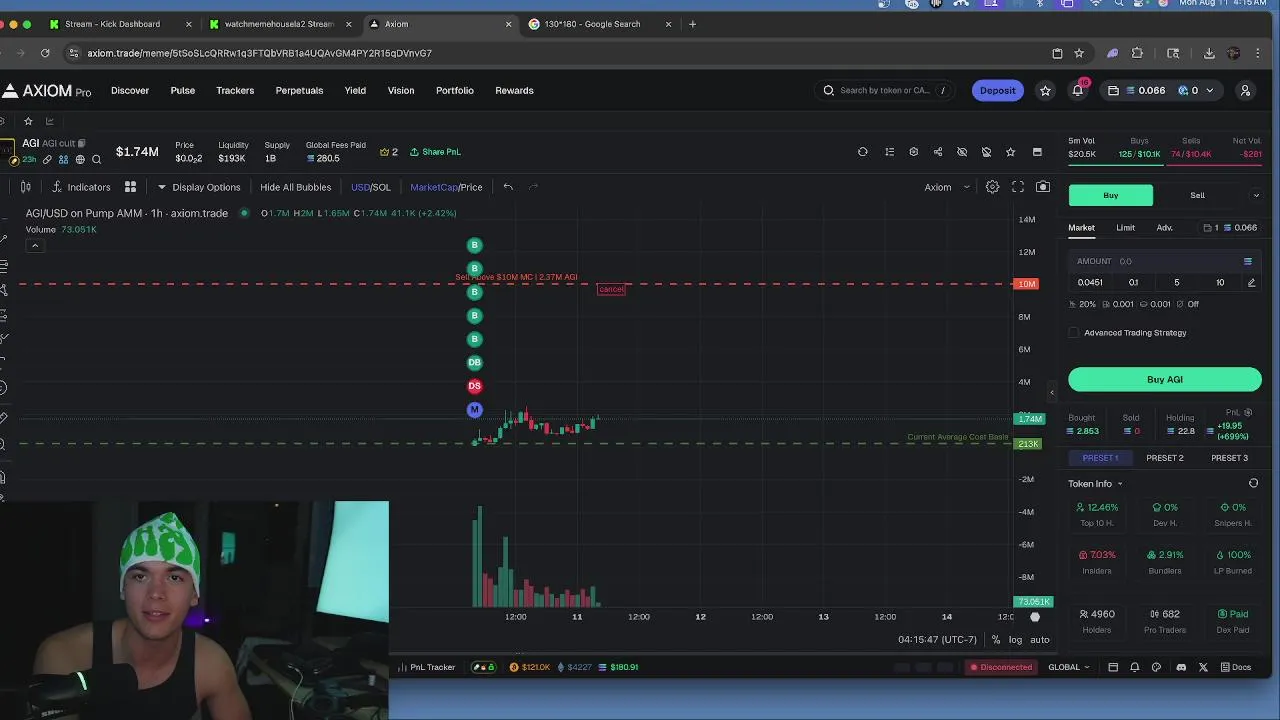Enter fullscreen chart mode

[x=1018, y=187]
